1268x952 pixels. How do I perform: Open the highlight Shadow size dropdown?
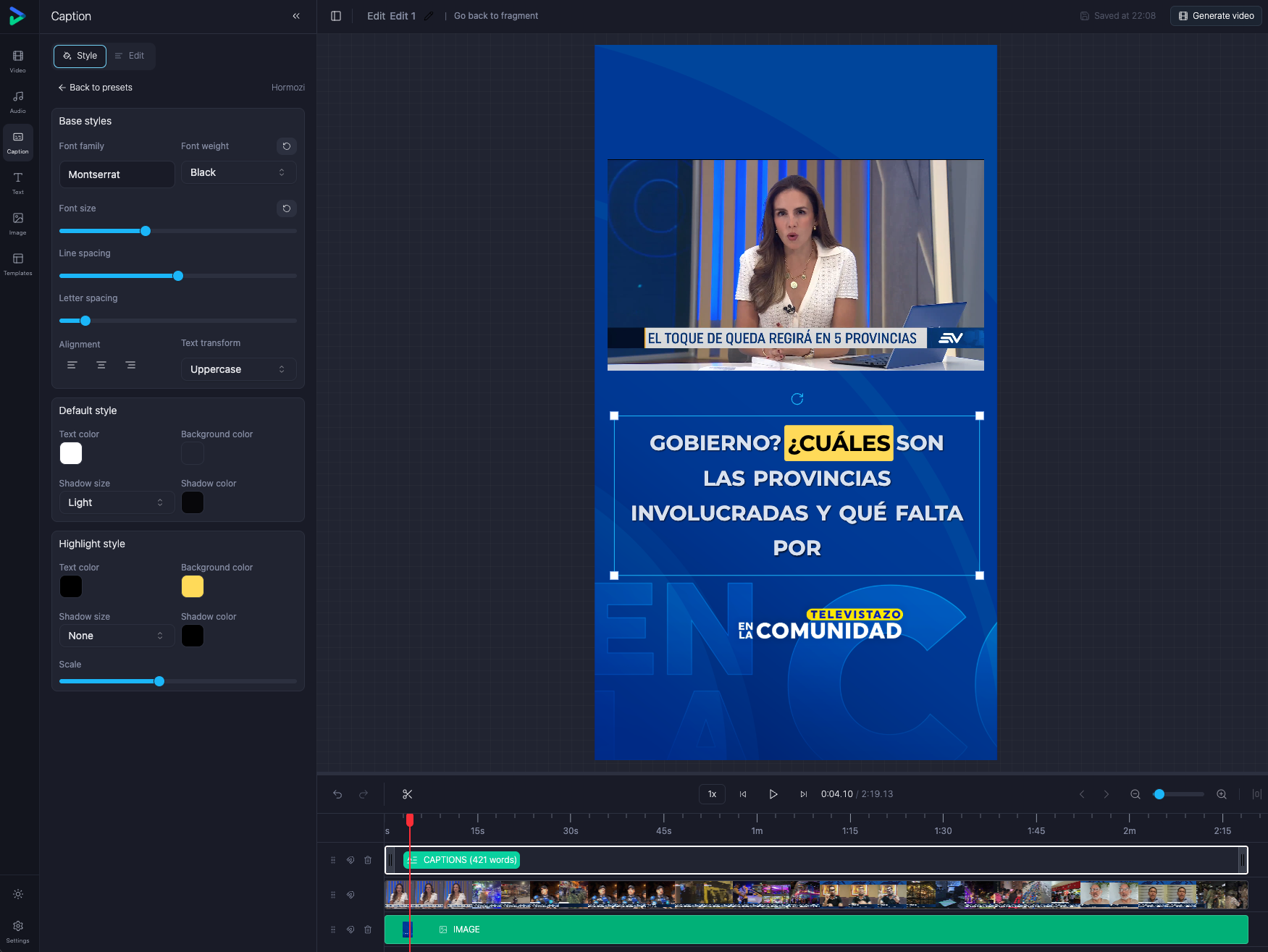(x=116, y=636)
